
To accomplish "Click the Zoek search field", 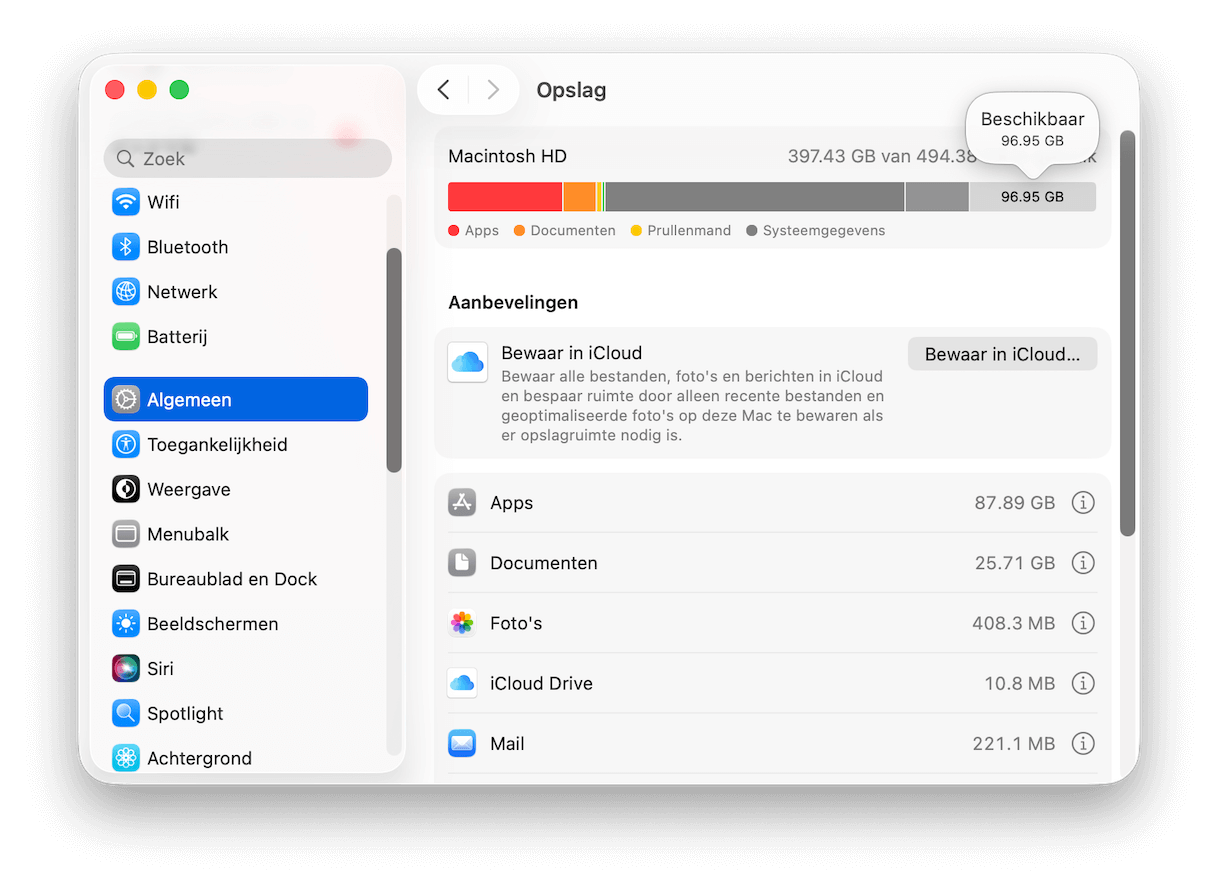I will point(248,158).
